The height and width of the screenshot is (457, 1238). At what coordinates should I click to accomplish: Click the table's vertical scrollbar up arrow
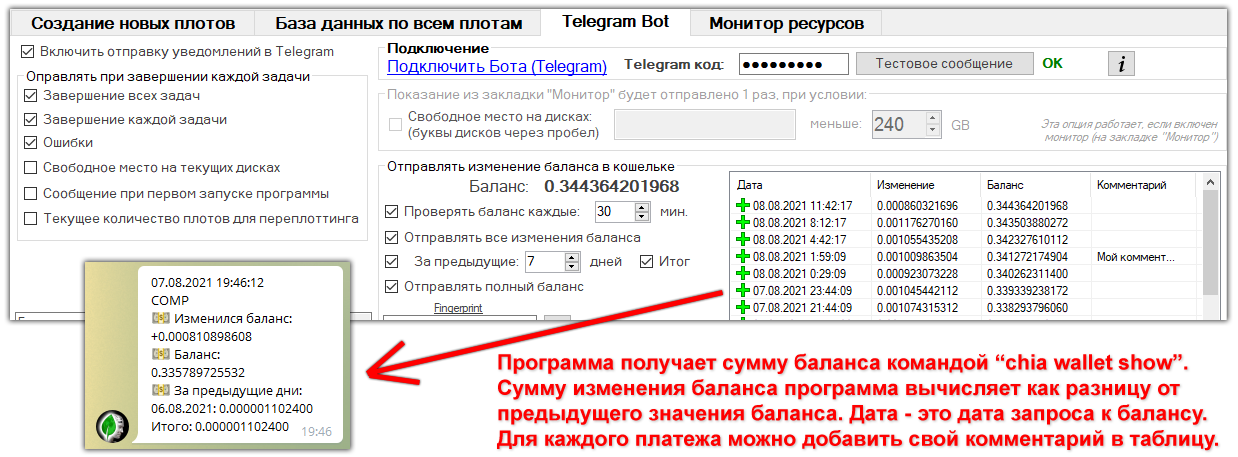coord(1210,184)
